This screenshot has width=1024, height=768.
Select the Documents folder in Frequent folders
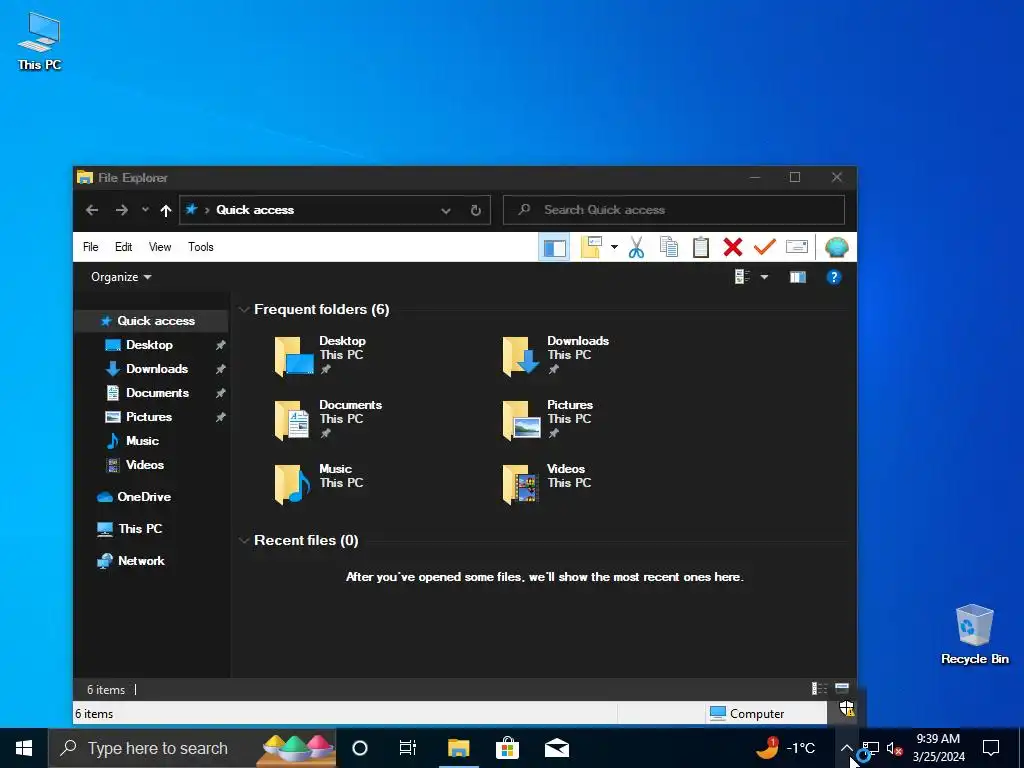pos(328,419)
